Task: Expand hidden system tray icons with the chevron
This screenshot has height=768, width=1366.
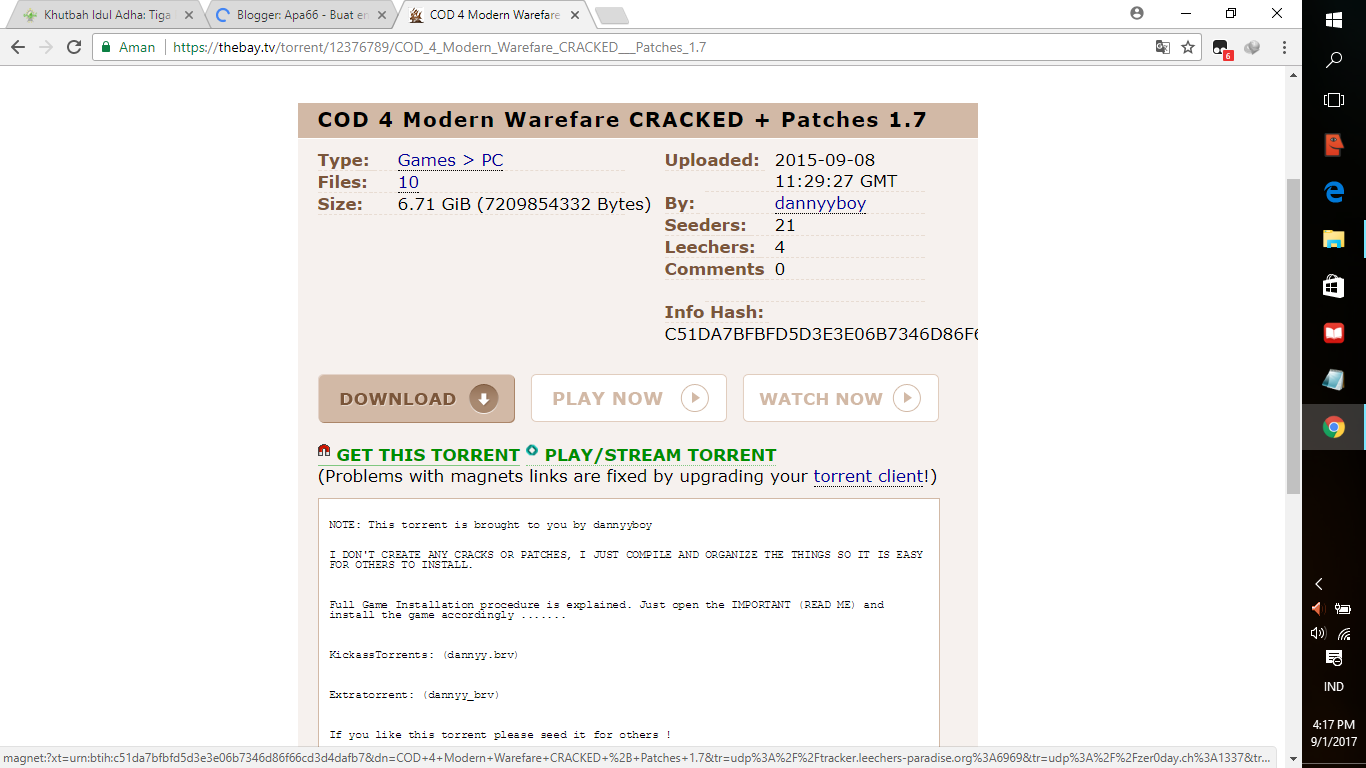Action: click(x=1319, y=583)
